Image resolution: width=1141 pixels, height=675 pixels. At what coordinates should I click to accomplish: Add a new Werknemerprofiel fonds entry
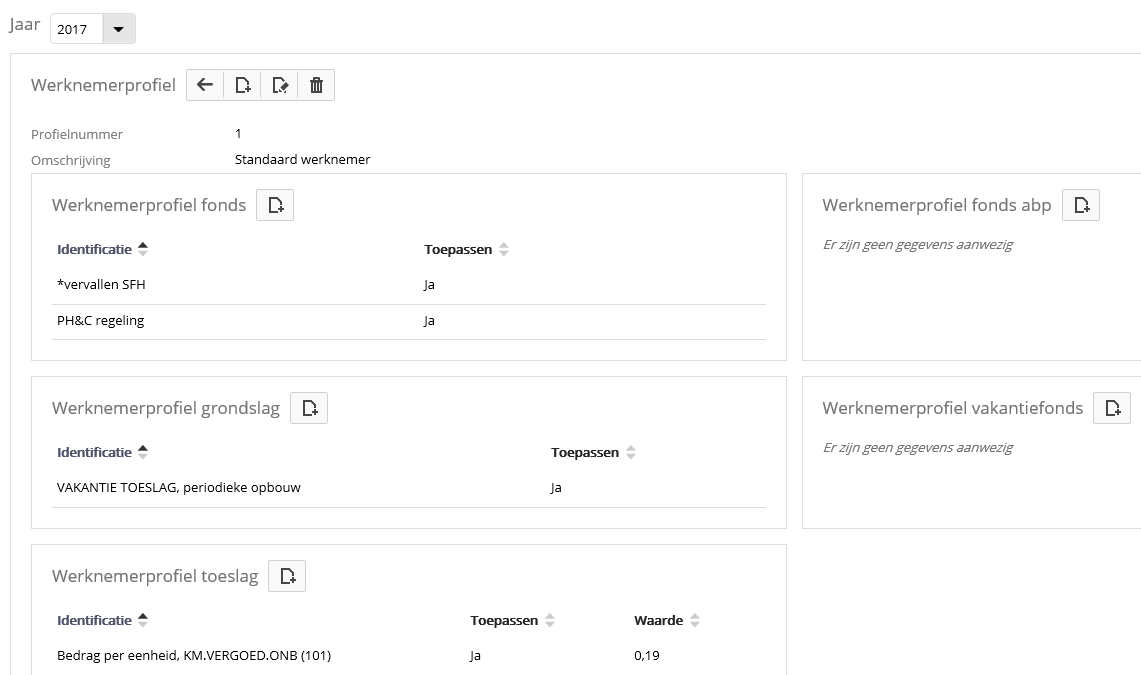(x=275, y=205)
